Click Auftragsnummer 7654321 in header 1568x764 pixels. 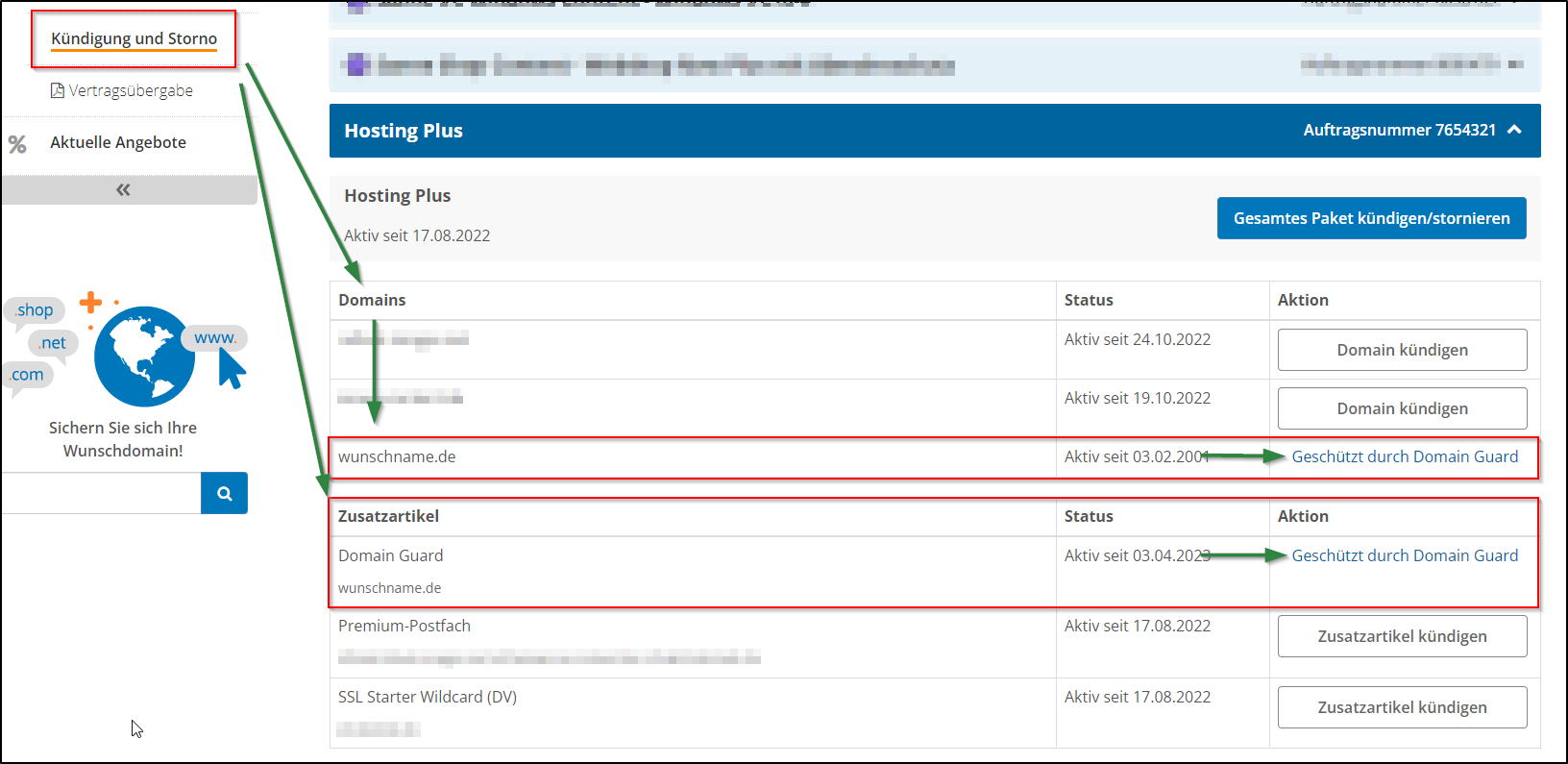coord(1399,130)
